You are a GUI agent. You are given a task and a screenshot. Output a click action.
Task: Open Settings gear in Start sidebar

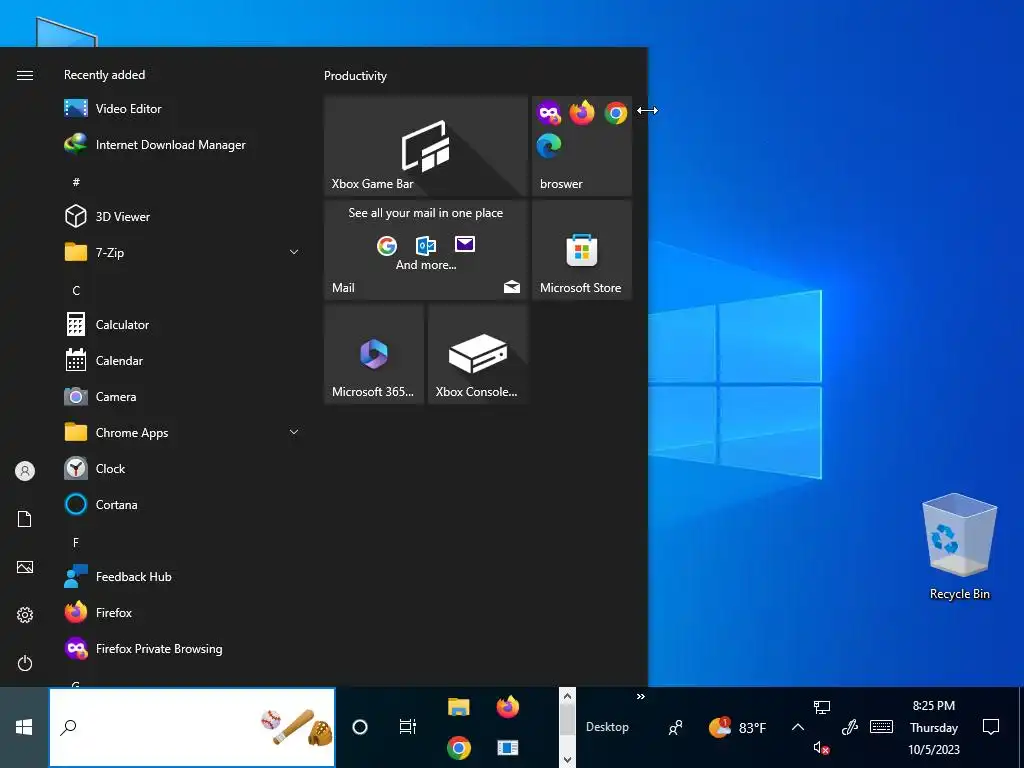25,615
